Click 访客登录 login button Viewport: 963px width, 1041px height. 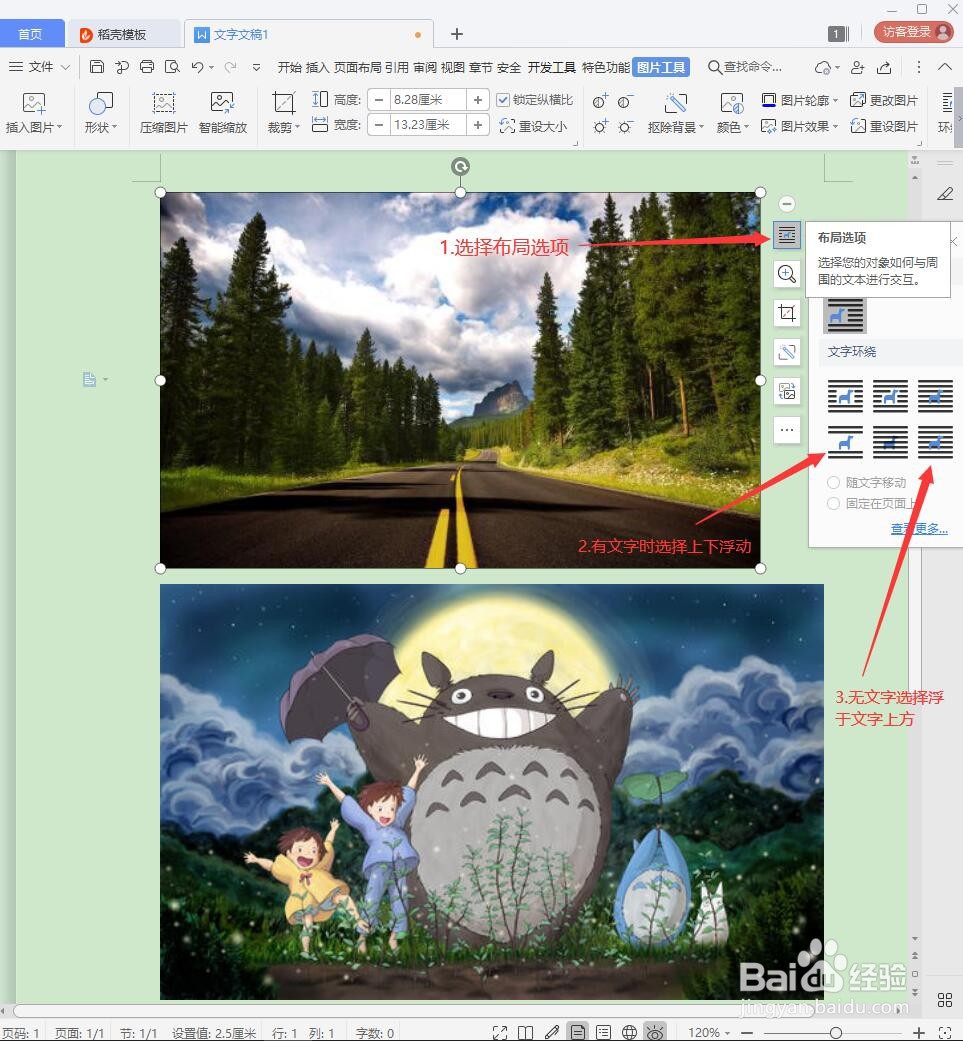pos(914,32)
